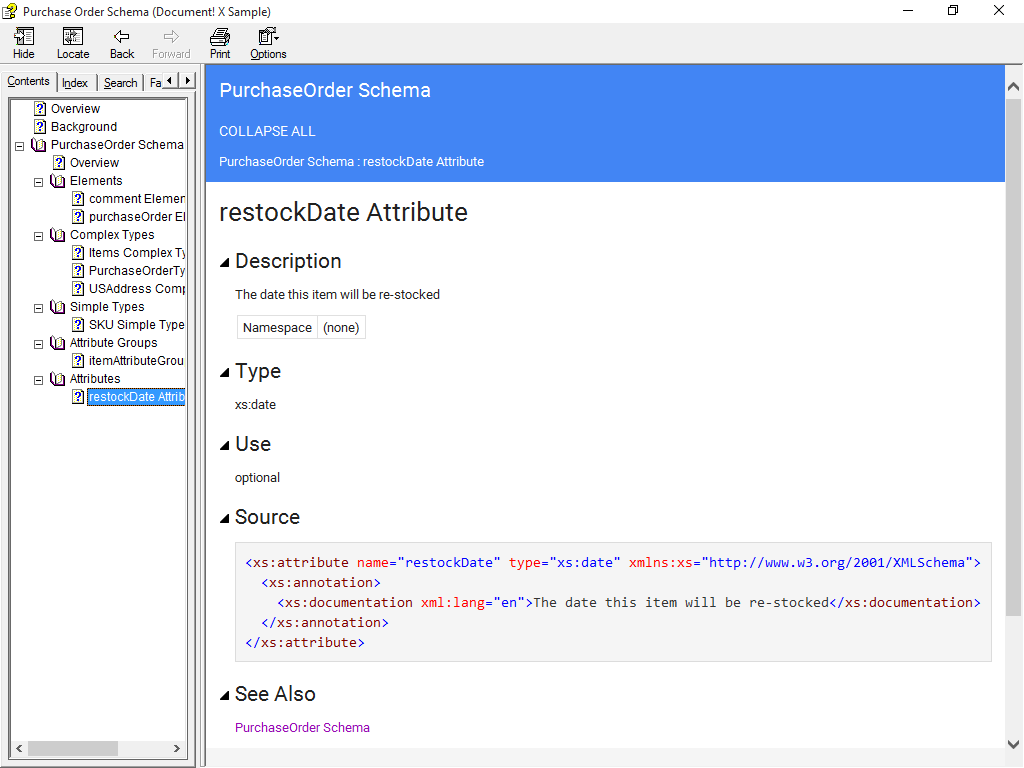Open the purchaseOrder Element topic
1024x768 pixels.
click(136, 217)
